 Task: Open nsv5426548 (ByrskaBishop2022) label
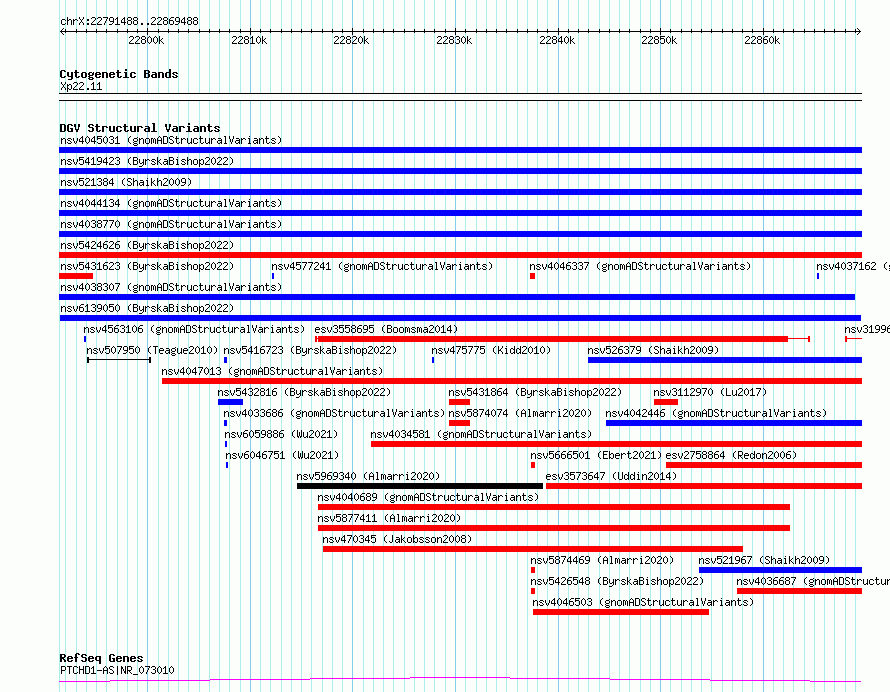pos(617,581)
